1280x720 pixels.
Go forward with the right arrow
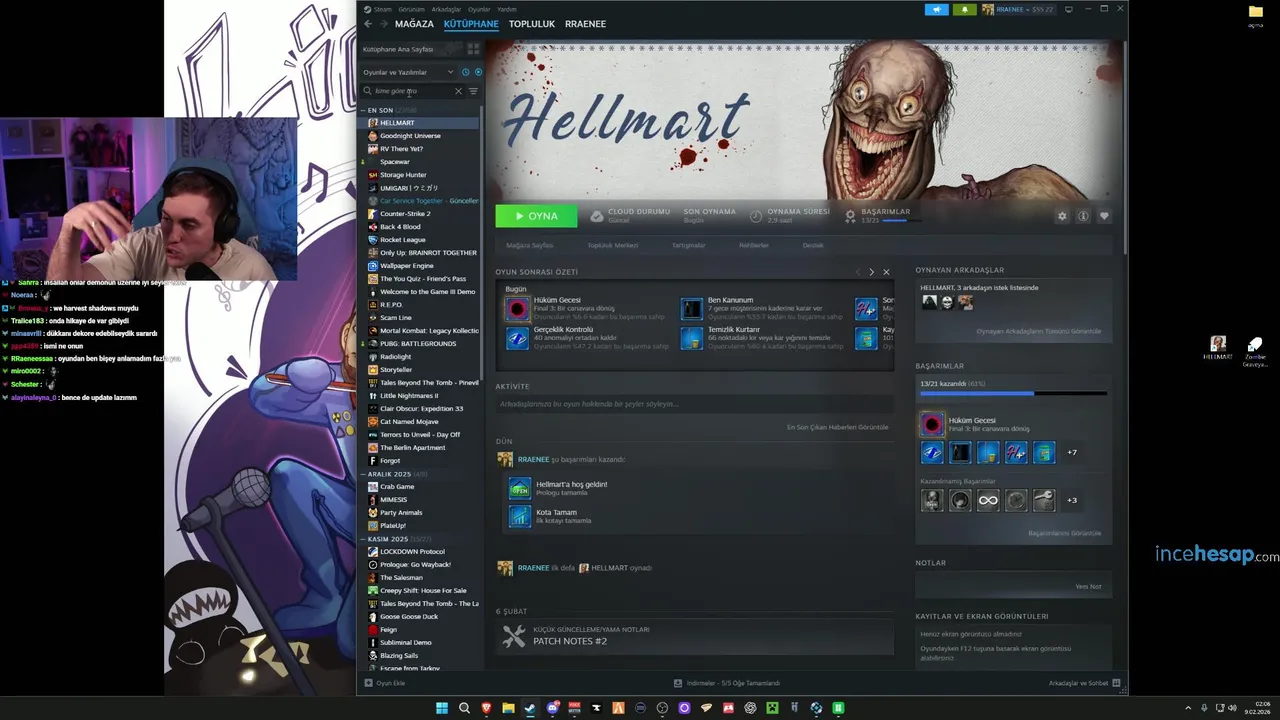[x=382, y=24]
